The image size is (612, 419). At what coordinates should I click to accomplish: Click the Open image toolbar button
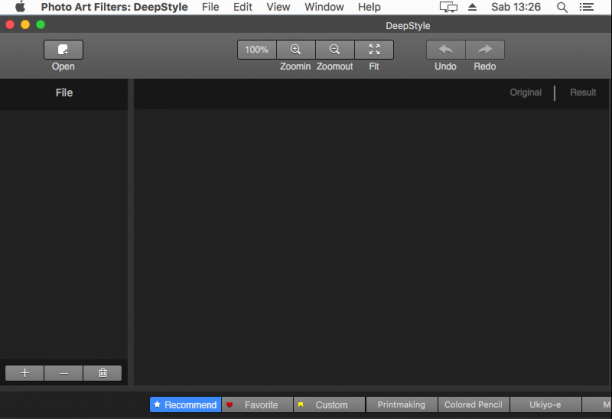(x=63, y=50)
